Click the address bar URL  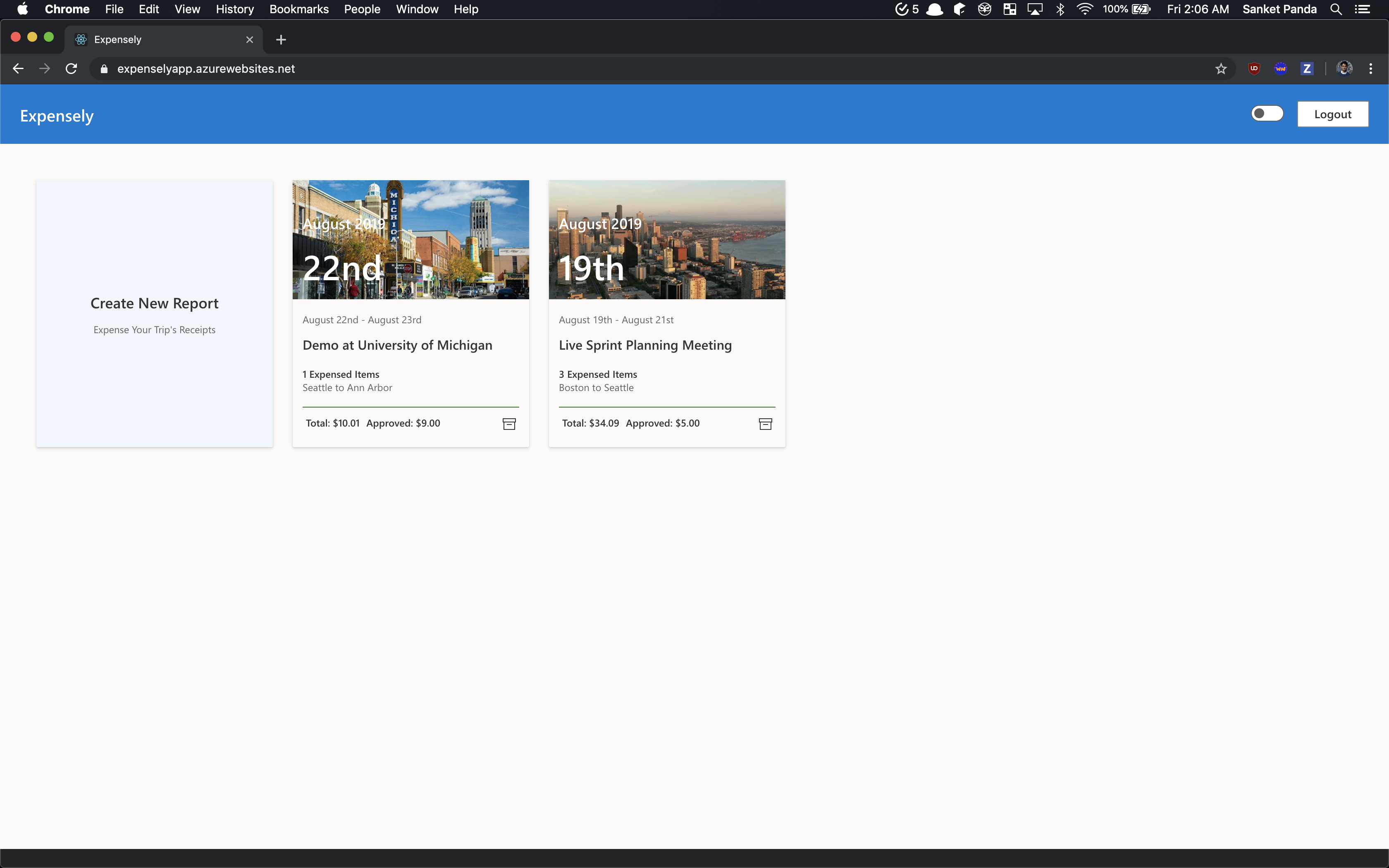[206, 69]
